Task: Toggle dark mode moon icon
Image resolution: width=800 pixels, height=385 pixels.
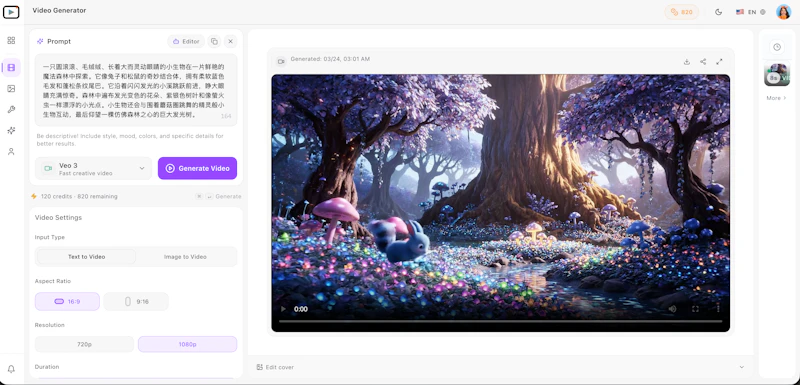Action: (x=719, y=12)
